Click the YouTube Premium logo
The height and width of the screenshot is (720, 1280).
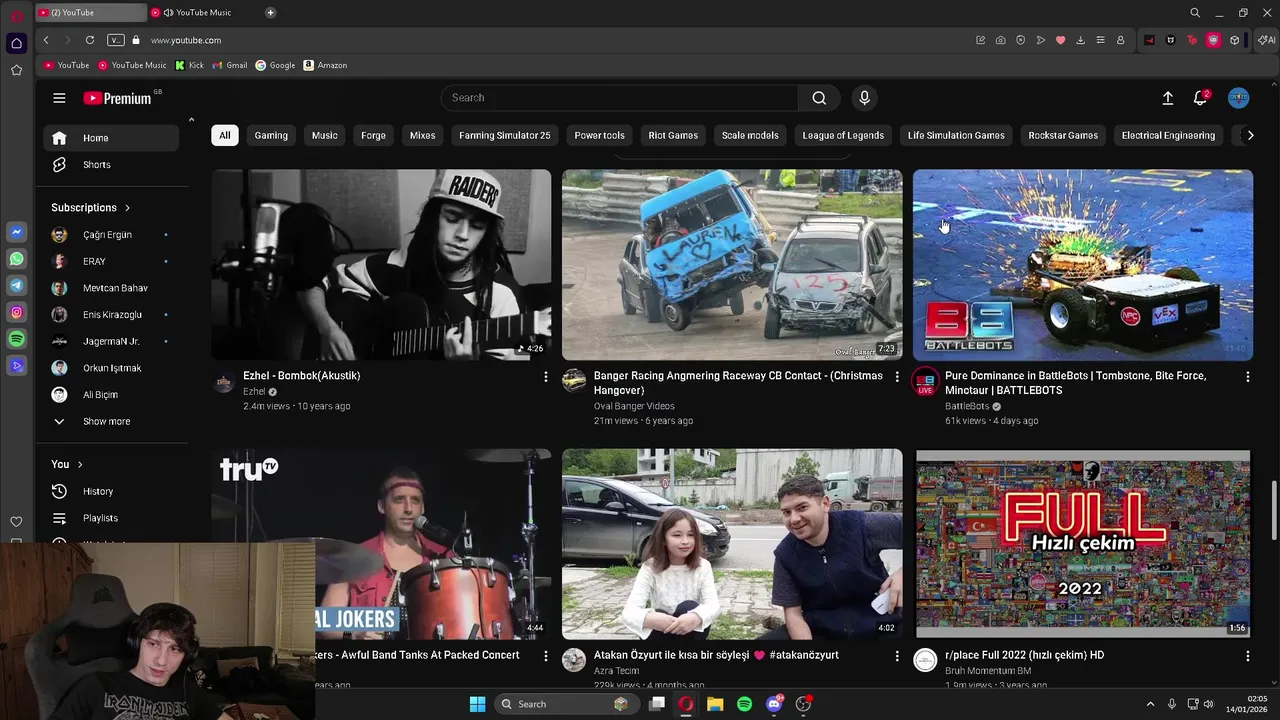click(x=117, y=98)
